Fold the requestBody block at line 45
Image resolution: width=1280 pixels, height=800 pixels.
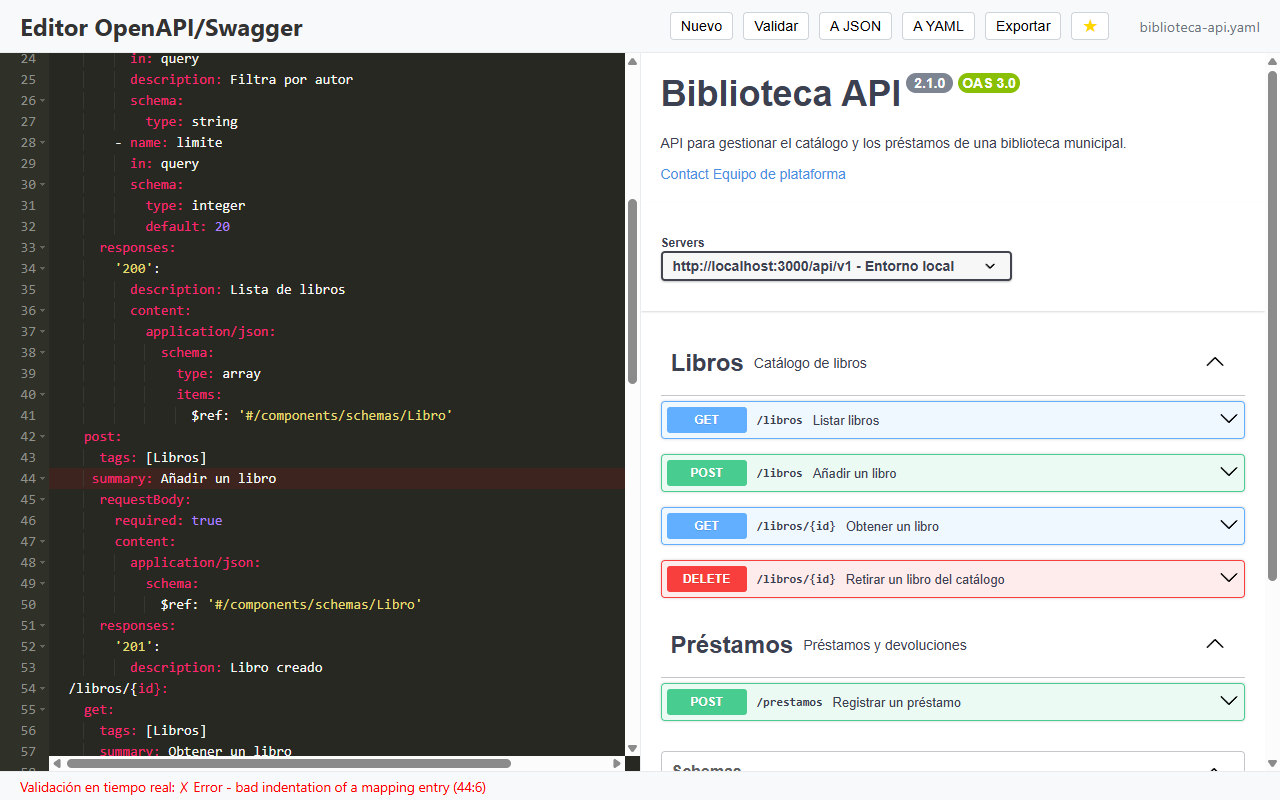[41, 500]
